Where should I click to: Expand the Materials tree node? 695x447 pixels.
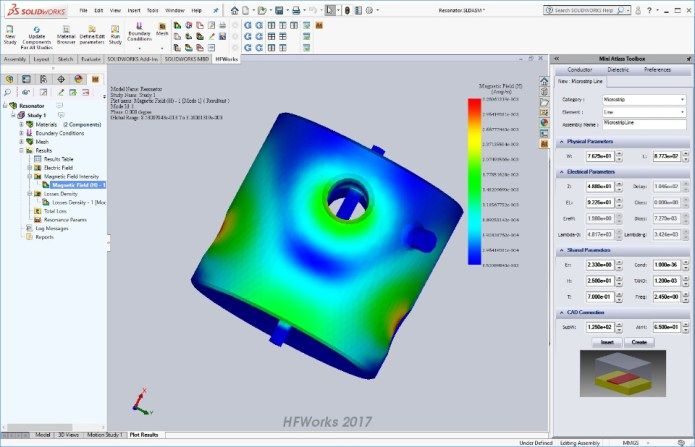pos(21,125)
